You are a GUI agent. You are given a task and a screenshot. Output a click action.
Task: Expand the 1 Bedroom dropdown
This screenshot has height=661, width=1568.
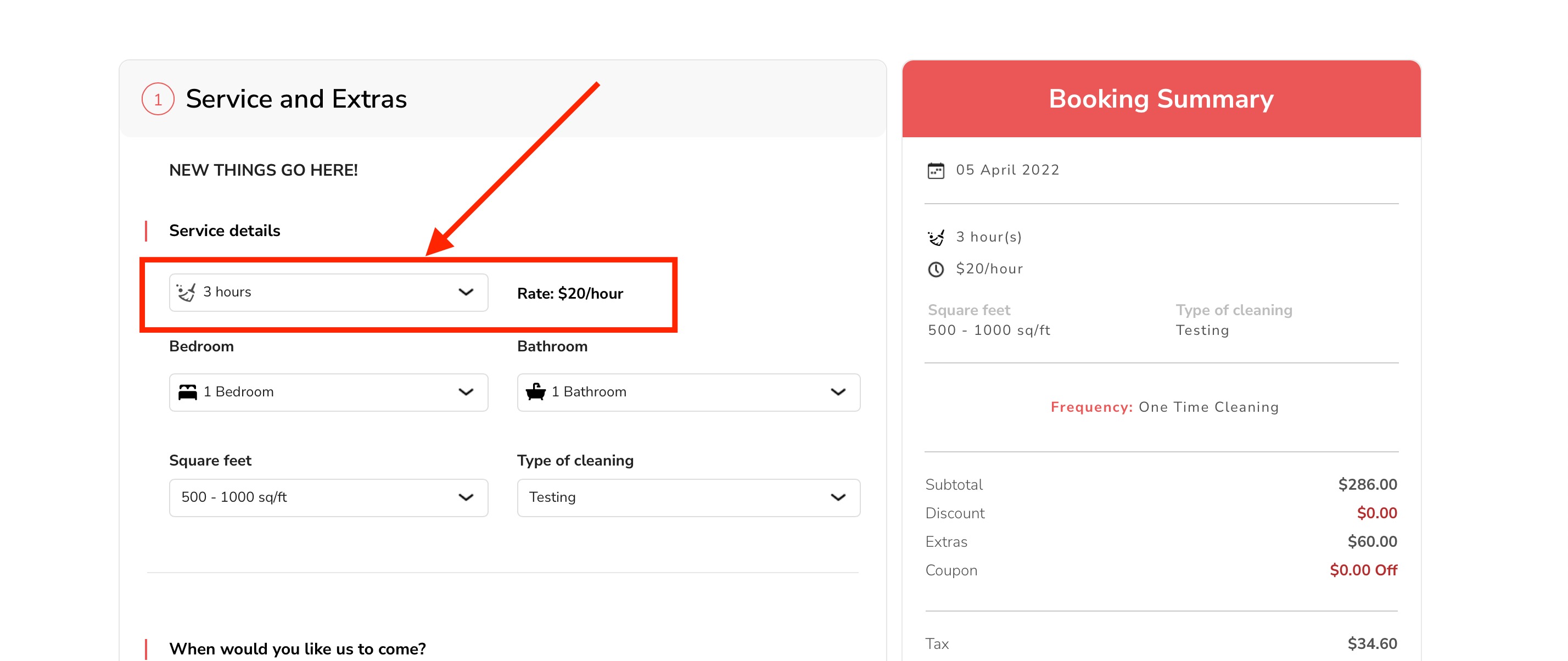point(328,392)
